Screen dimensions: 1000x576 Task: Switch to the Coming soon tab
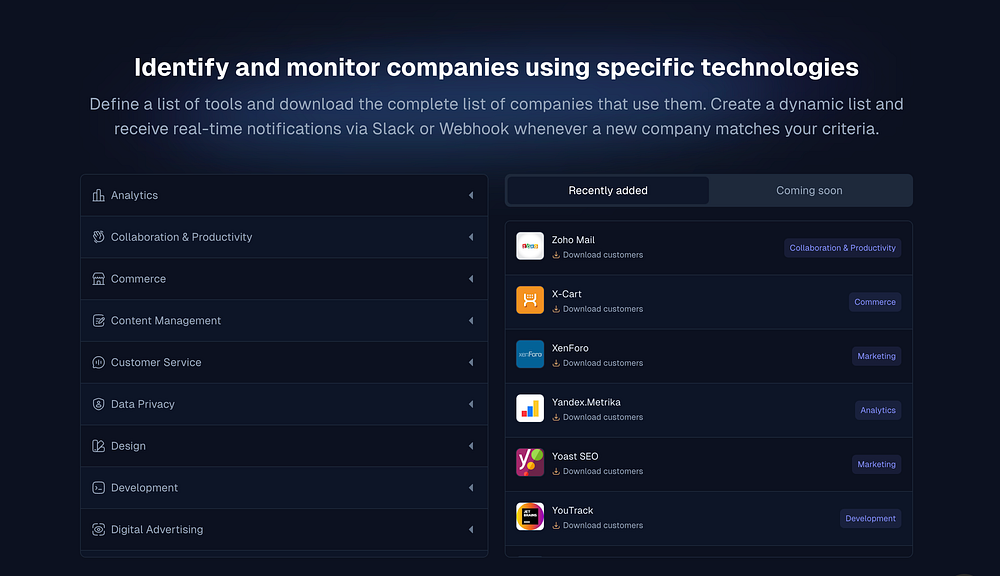809,191
